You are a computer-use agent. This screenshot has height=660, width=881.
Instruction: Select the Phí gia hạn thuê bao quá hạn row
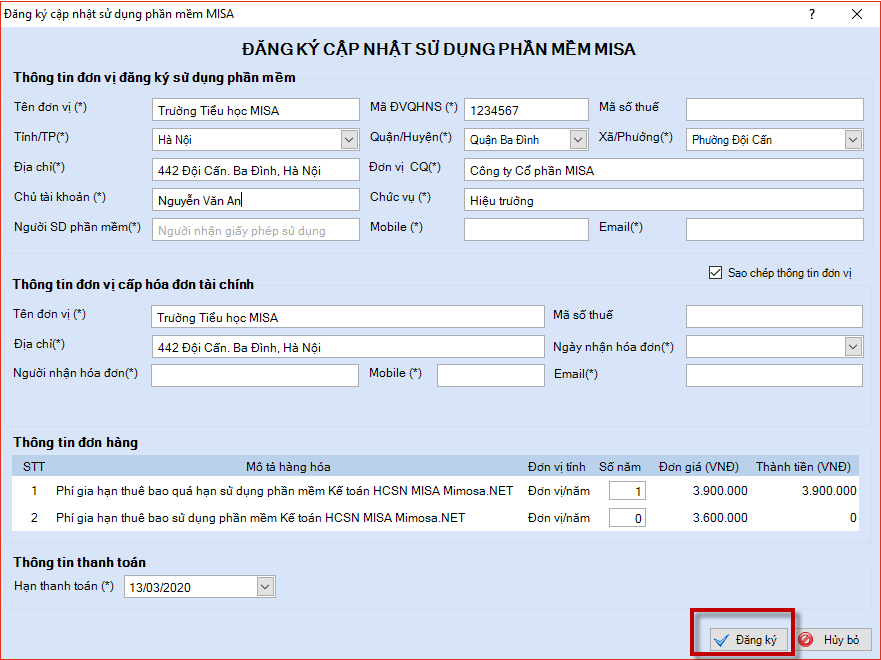(x=435, y=491)
